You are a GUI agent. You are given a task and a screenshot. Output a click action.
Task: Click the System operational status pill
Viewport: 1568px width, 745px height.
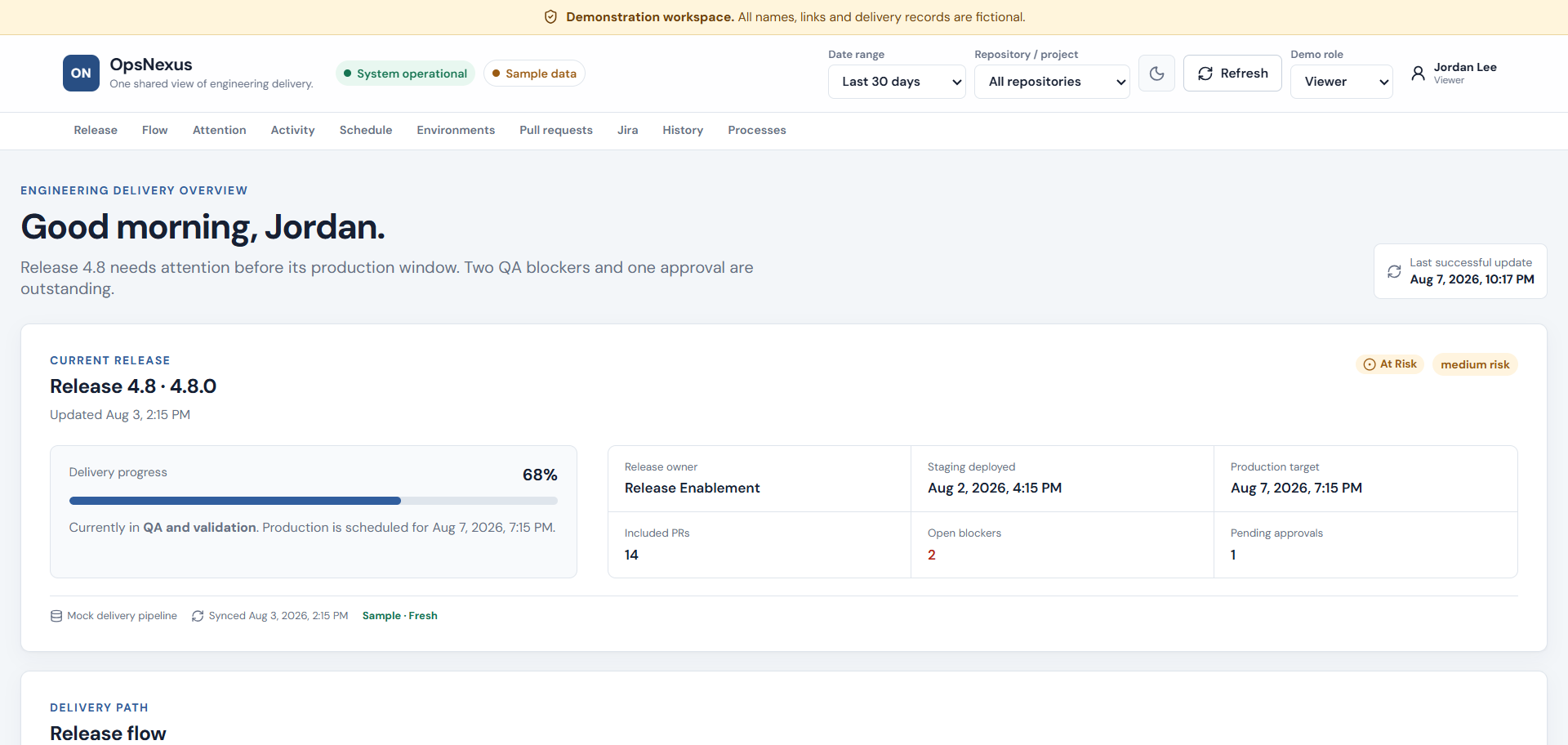[405, 74]
